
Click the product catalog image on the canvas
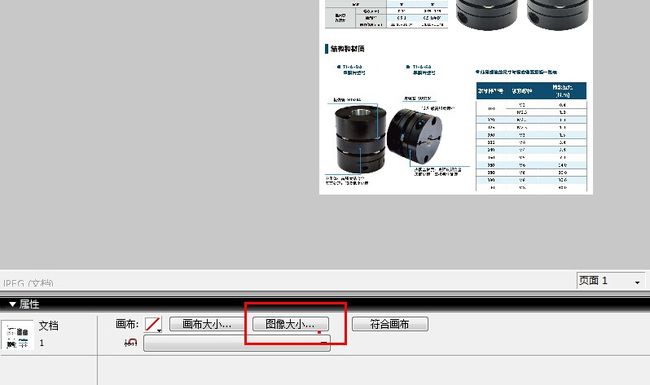point(456,97)
